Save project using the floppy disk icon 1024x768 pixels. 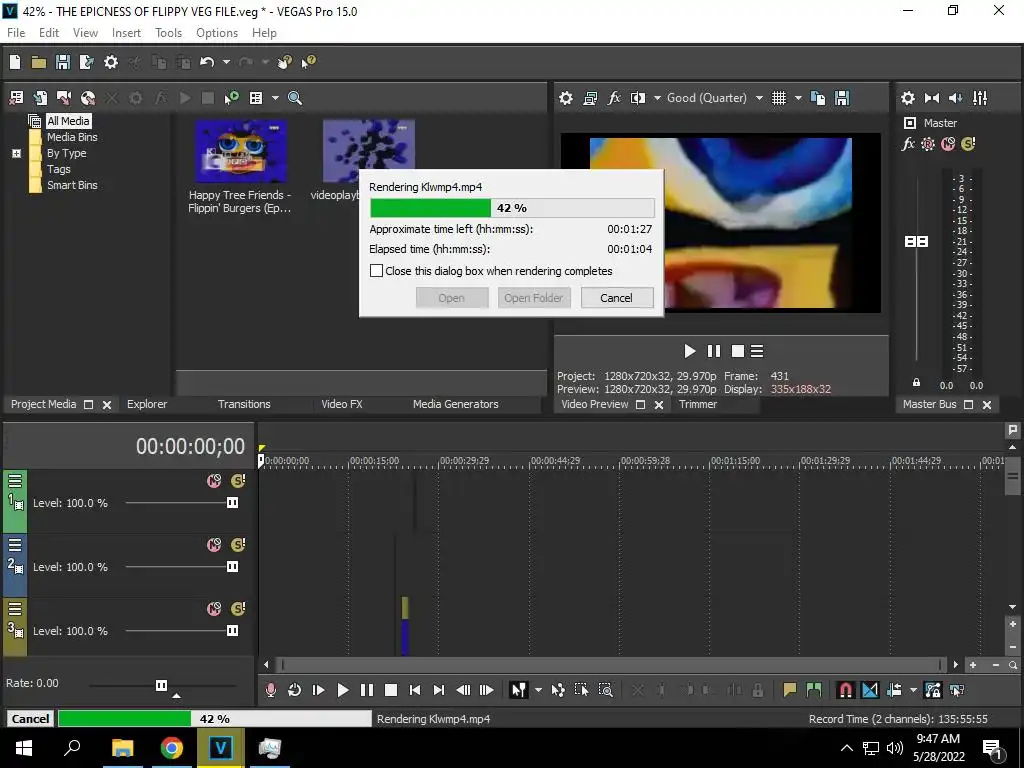(x=63, y=62)
